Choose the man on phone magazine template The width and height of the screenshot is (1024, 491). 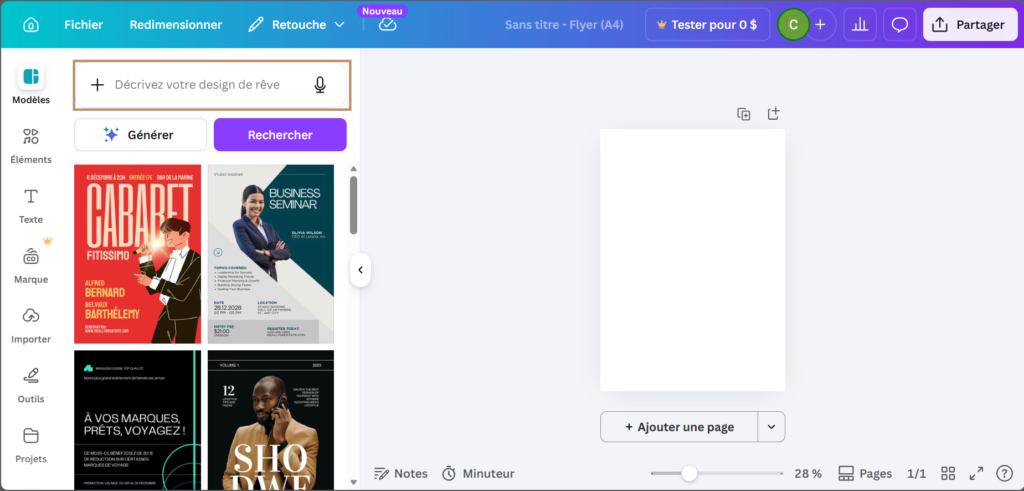point(271,419)
